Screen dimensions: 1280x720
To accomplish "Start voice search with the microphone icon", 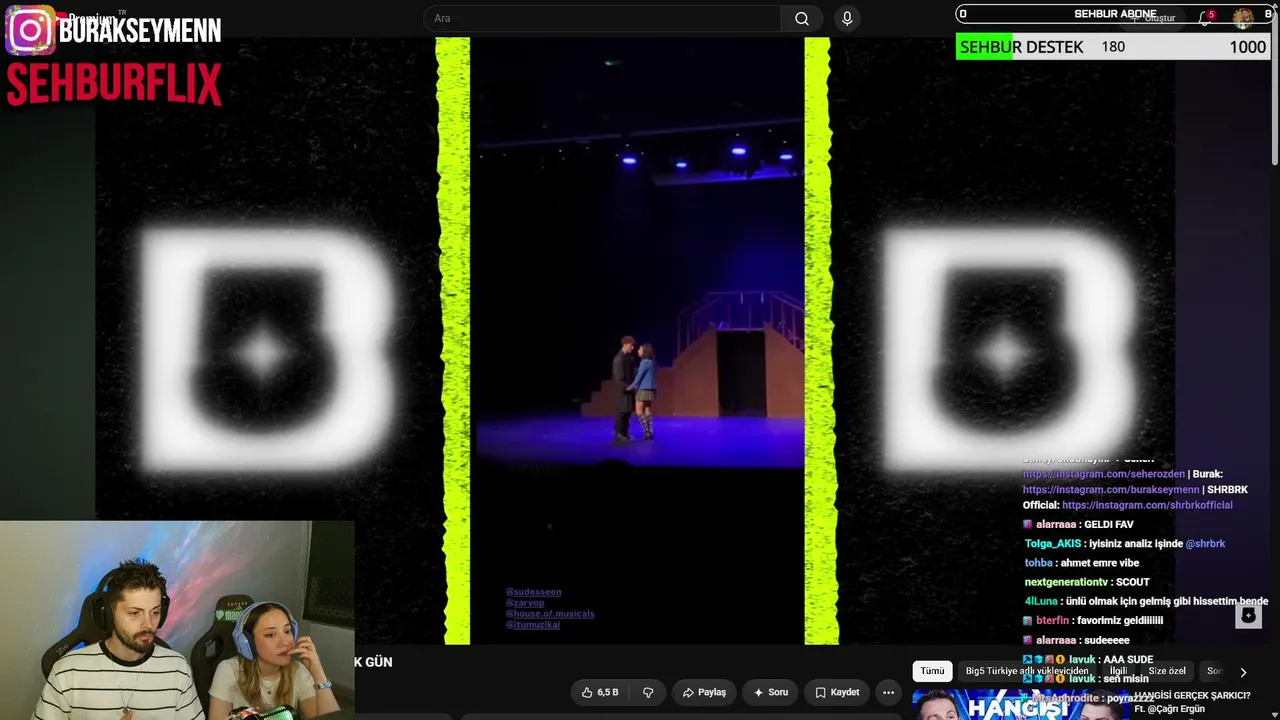I will [x=847, y=18].
